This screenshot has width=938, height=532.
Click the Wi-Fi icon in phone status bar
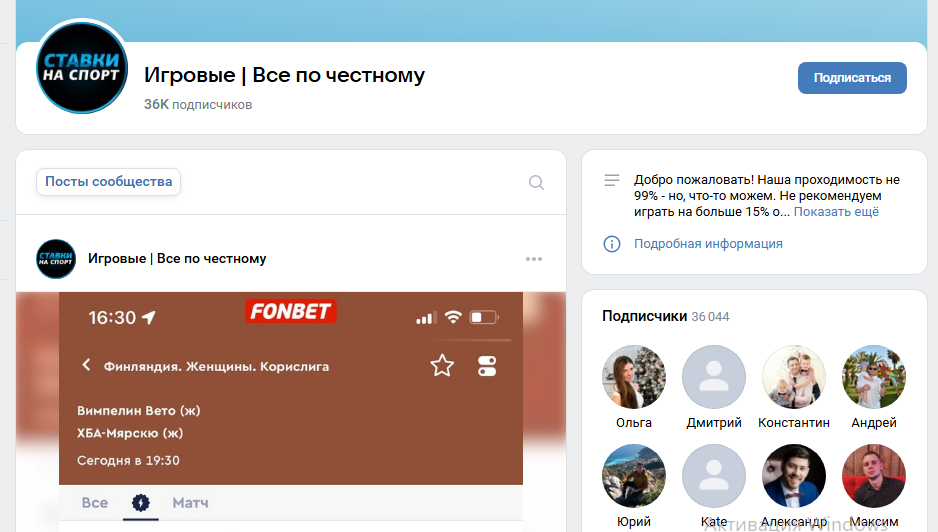tap(453, 317)
